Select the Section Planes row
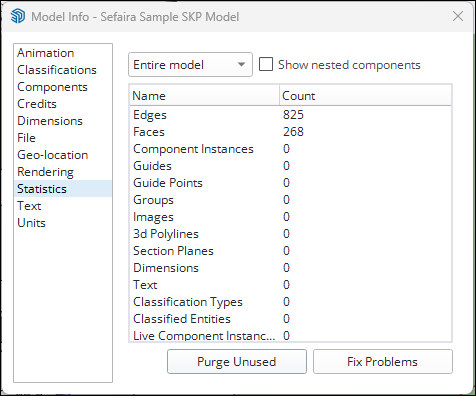Screen dimensions: 476x396 coord(290,251)
